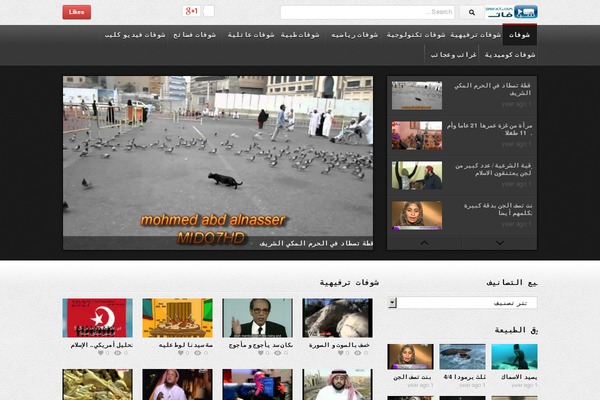
Task: Open the شوفات رياضية menu item
Action: (x=355, y=35)
